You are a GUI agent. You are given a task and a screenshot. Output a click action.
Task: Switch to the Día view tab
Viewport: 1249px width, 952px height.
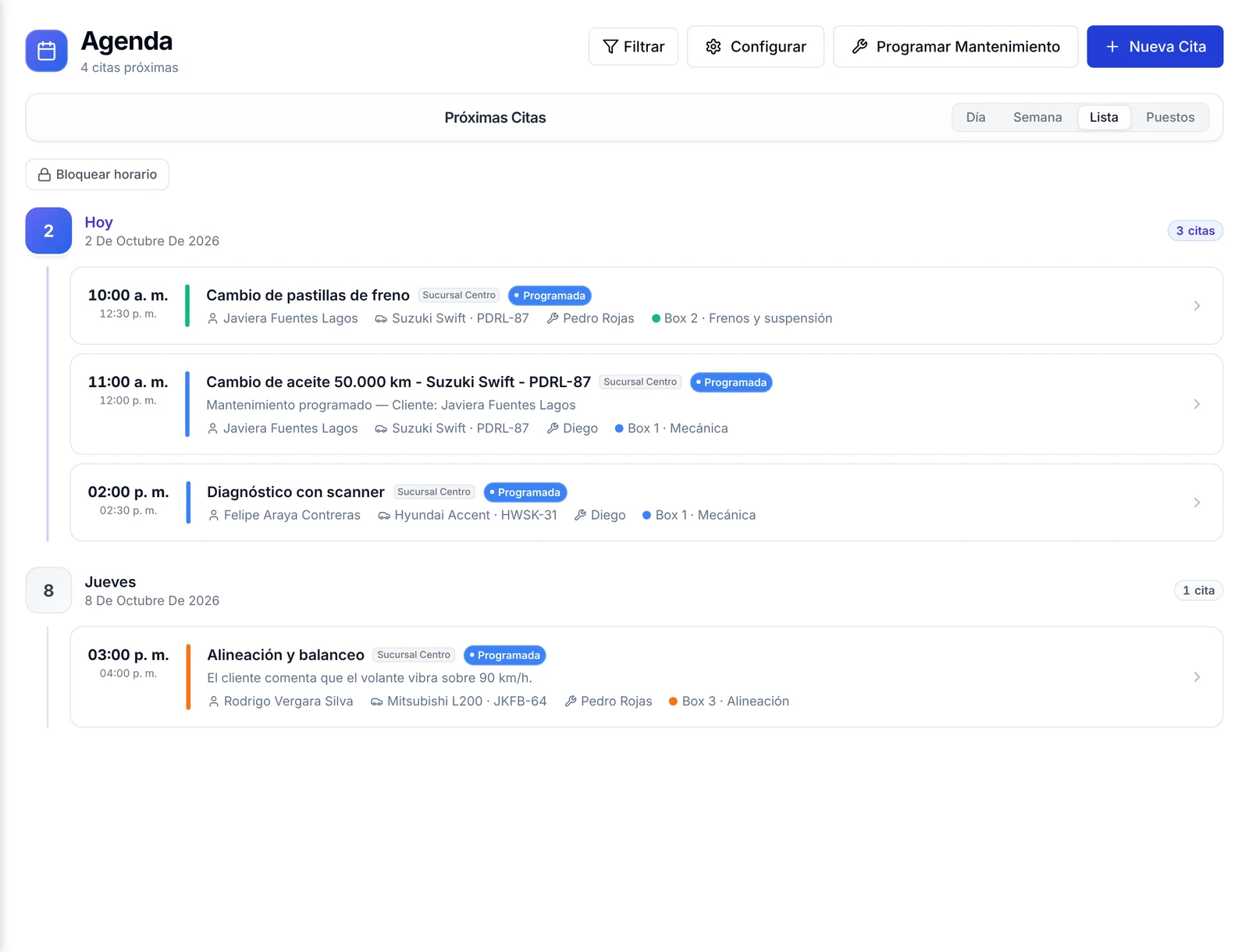coord(975,117)
